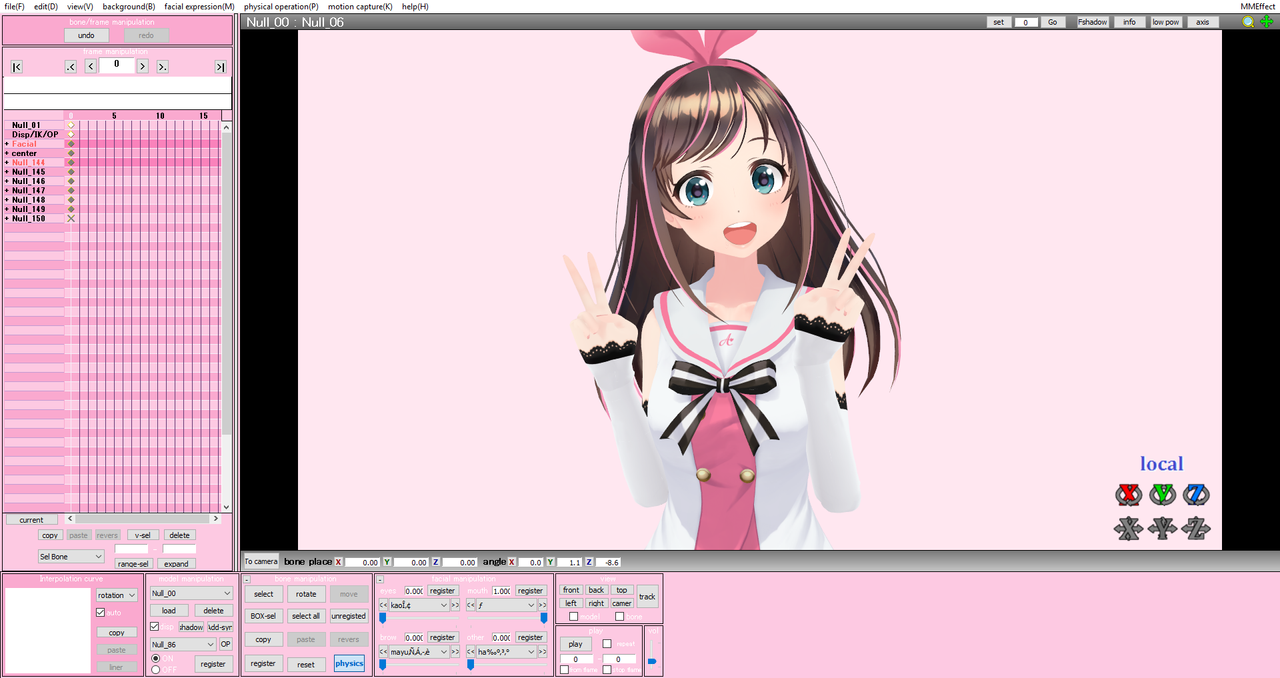Click the local X rotation axis icon
This screenshot has width=1280, height=678.
click(x=1128, y=494)
